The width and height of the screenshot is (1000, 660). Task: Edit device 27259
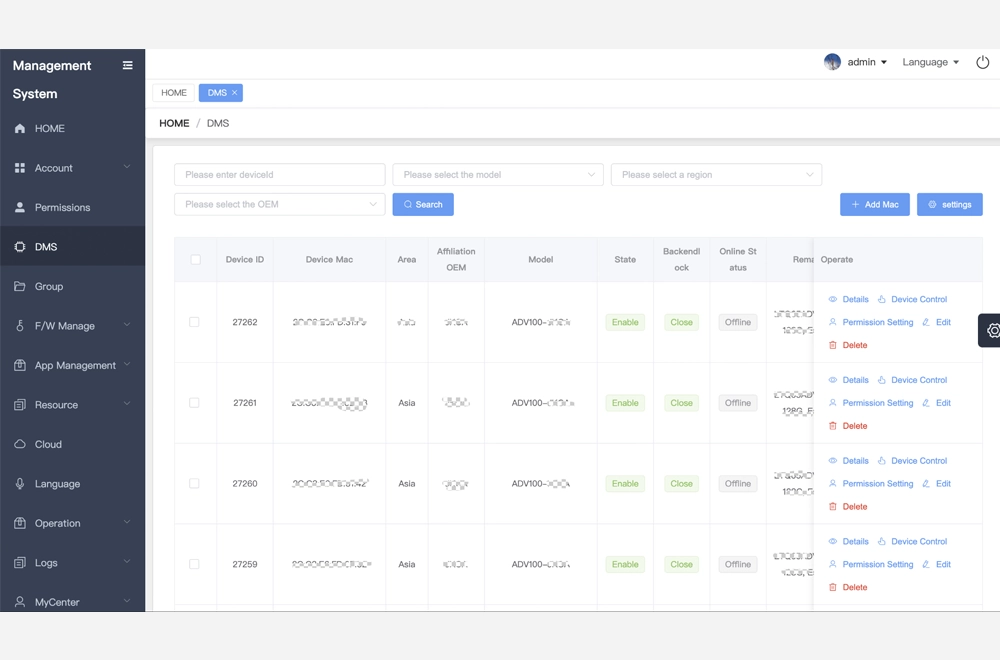click(x=936, y=564)
